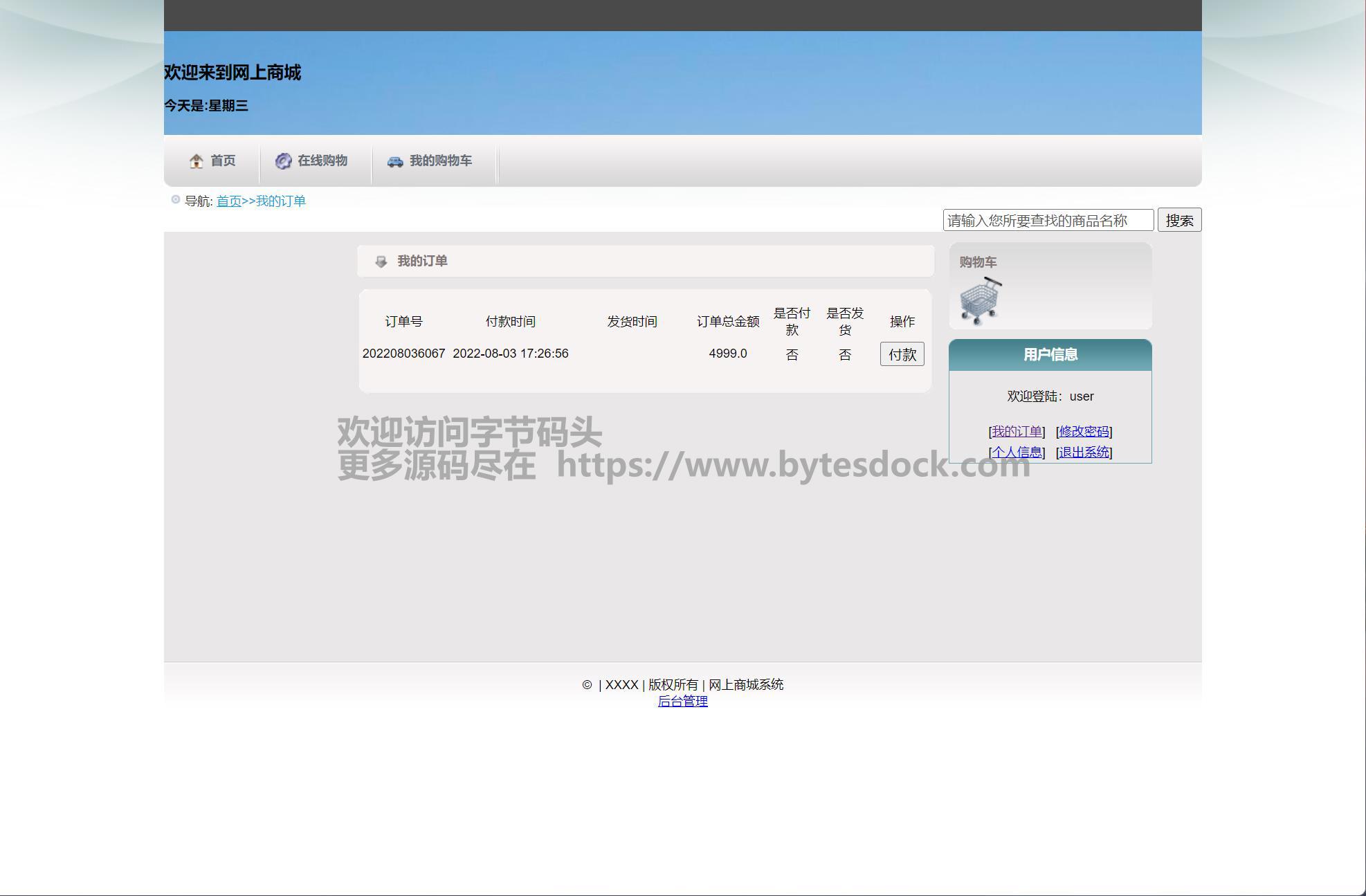Click the spiral icon next to 在线购物

pyautogui.click(x=283, y=161)
